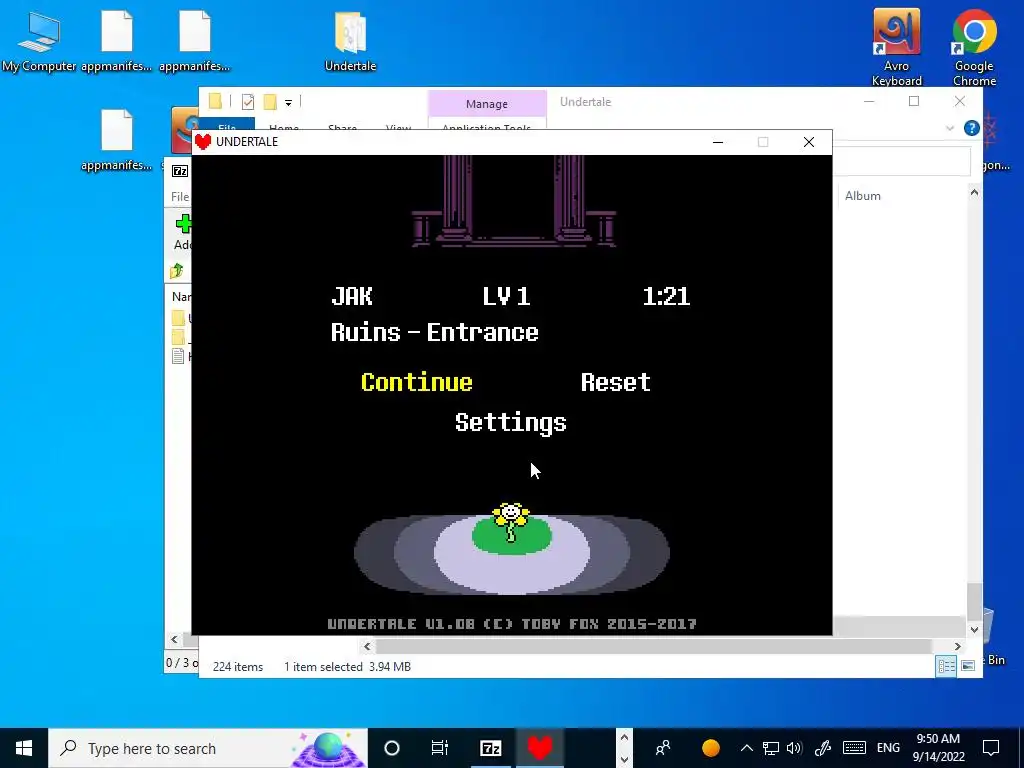
Task: Click the Manage tab in File Explorer
Action: coord(487,104)
